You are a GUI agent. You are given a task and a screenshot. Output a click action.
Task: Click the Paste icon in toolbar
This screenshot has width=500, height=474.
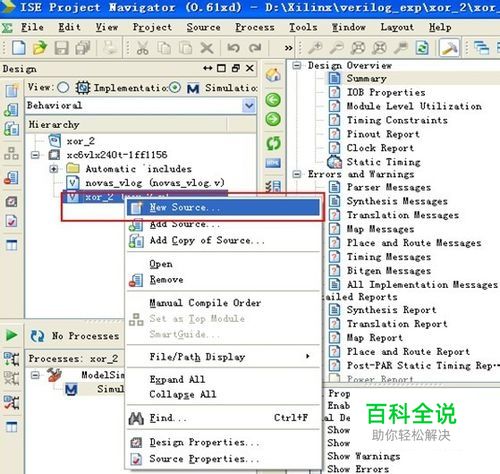point(185,48)
